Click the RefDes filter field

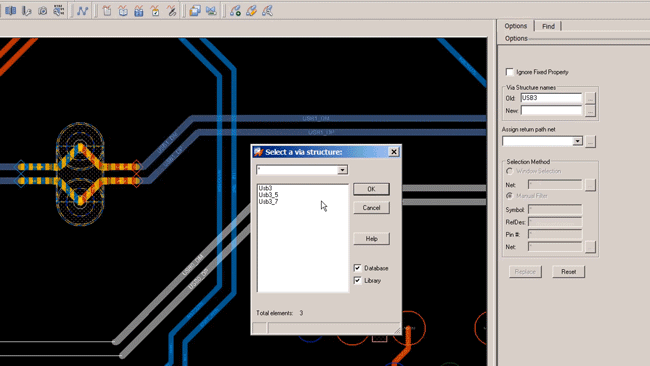(555, 222)
